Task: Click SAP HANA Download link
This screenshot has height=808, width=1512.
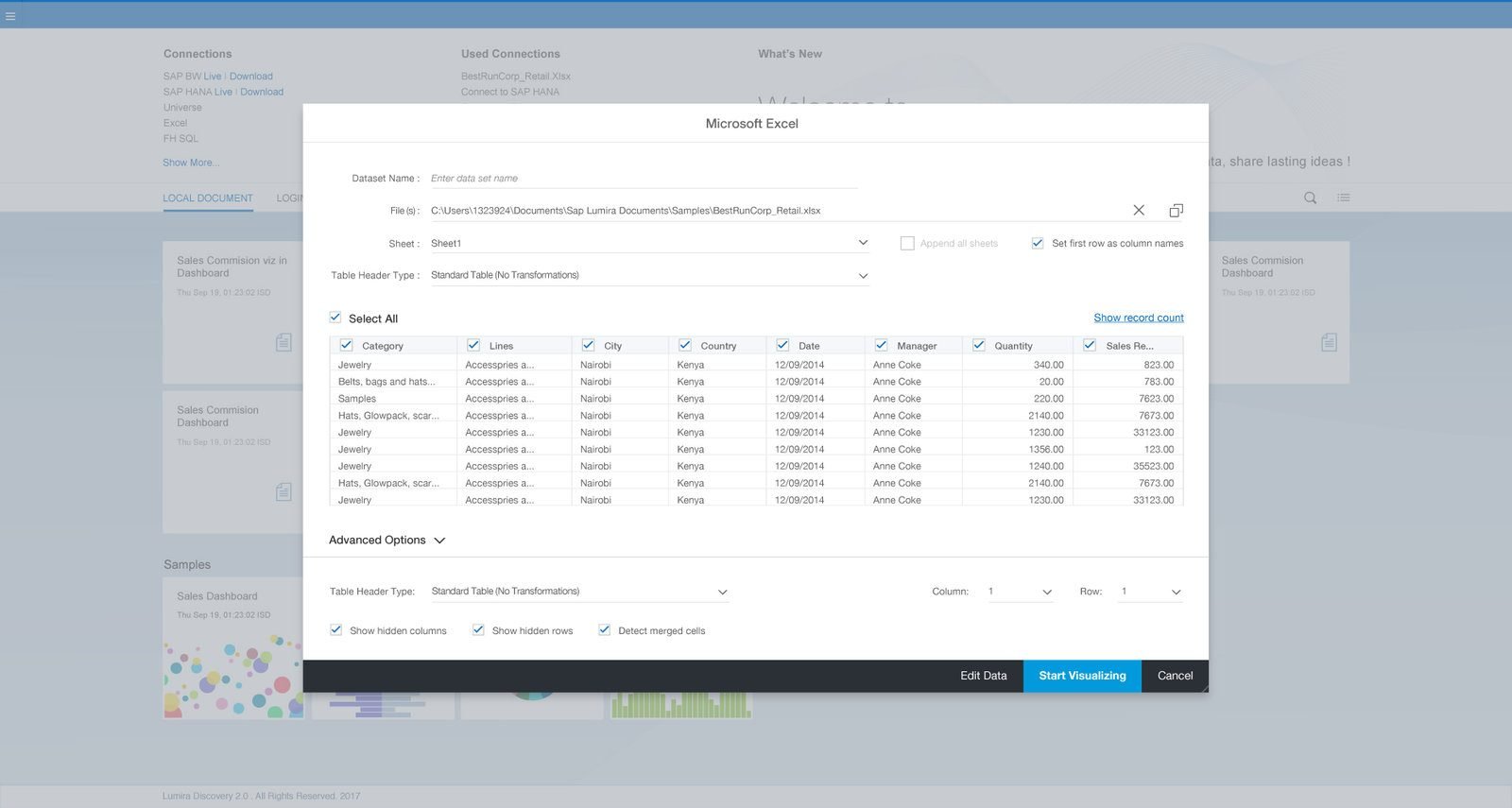Action: 262,92
